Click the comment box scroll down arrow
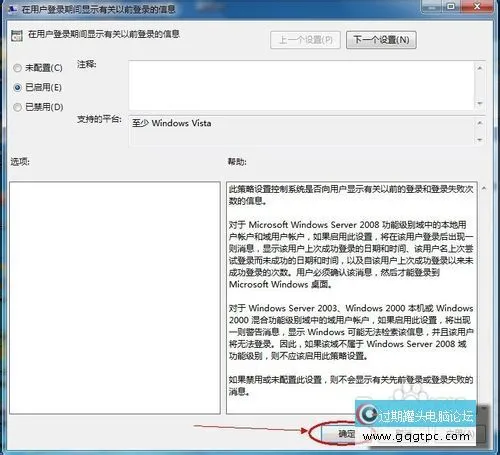Image resolution: width=500 pixels, height=455 pixels. 480,103
